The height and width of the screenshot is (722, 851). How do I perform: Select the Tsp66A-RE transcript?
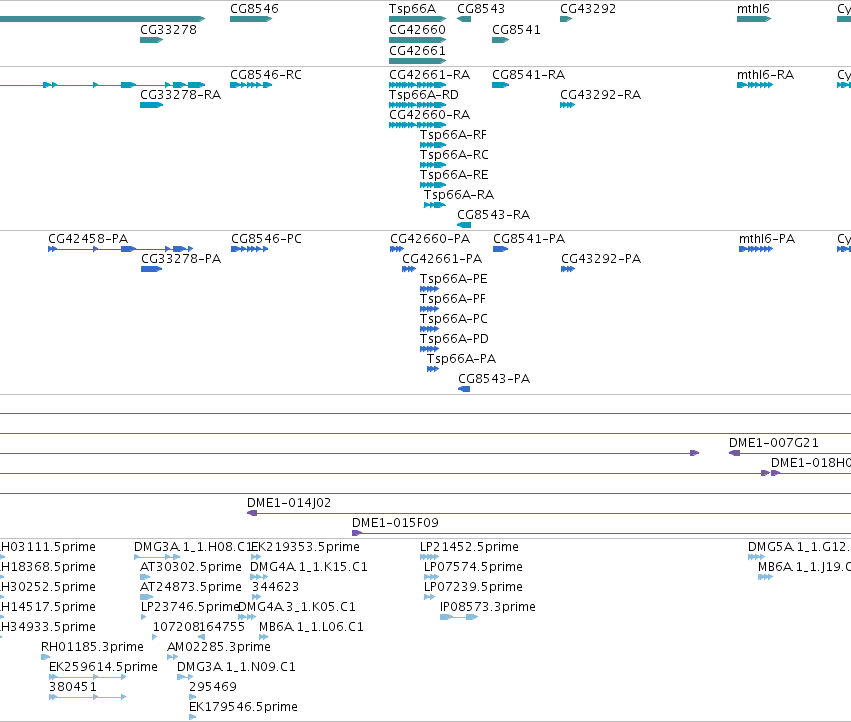point(433,185)
